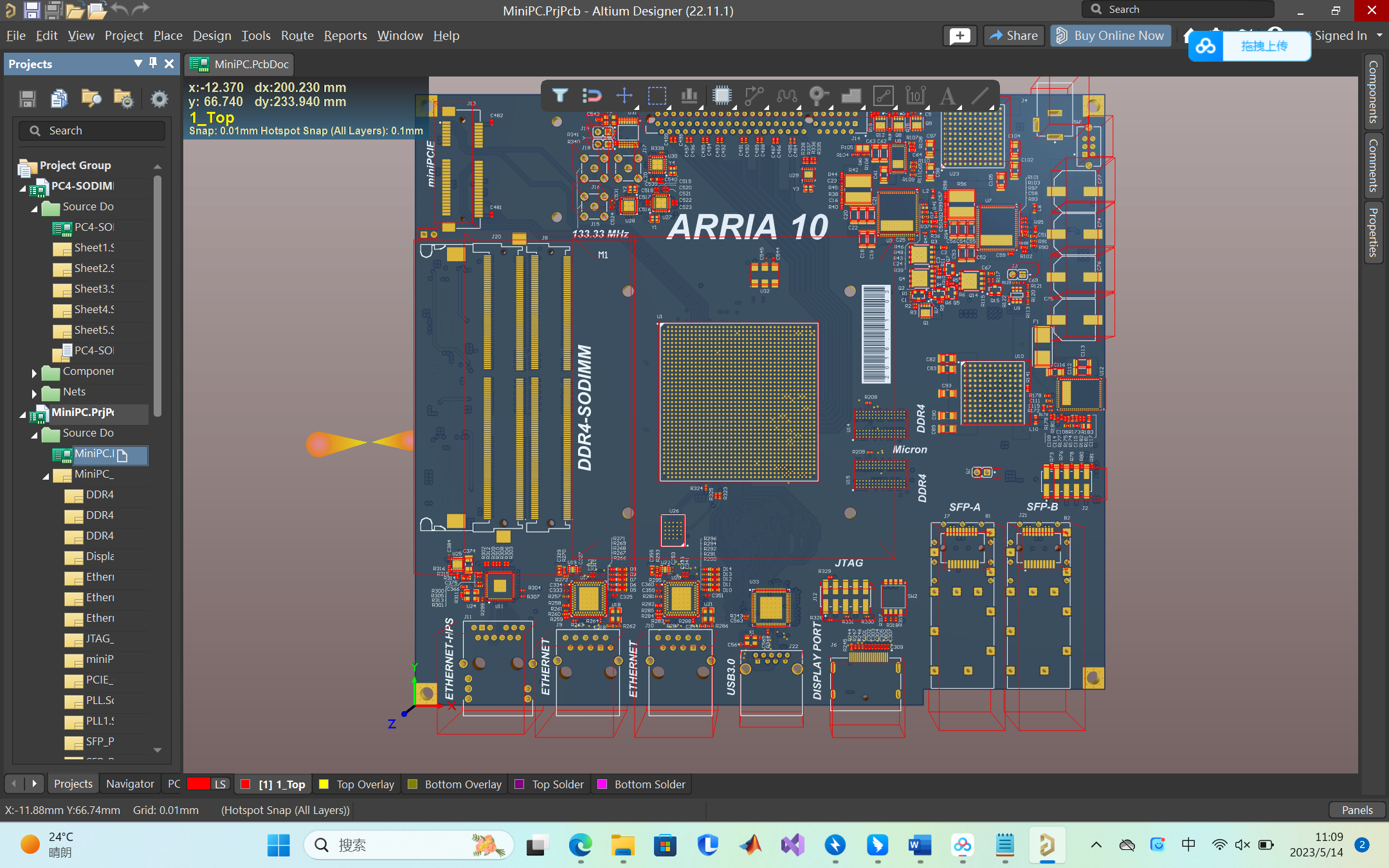The width and height of the screenshot is (1389, 868).
Task: Pin the Projects panel
Action: [153, 63]
